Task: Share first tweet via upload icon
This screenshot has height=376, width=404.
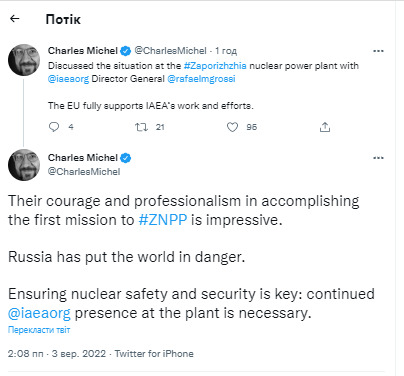Action: click(x=325, y=127)
